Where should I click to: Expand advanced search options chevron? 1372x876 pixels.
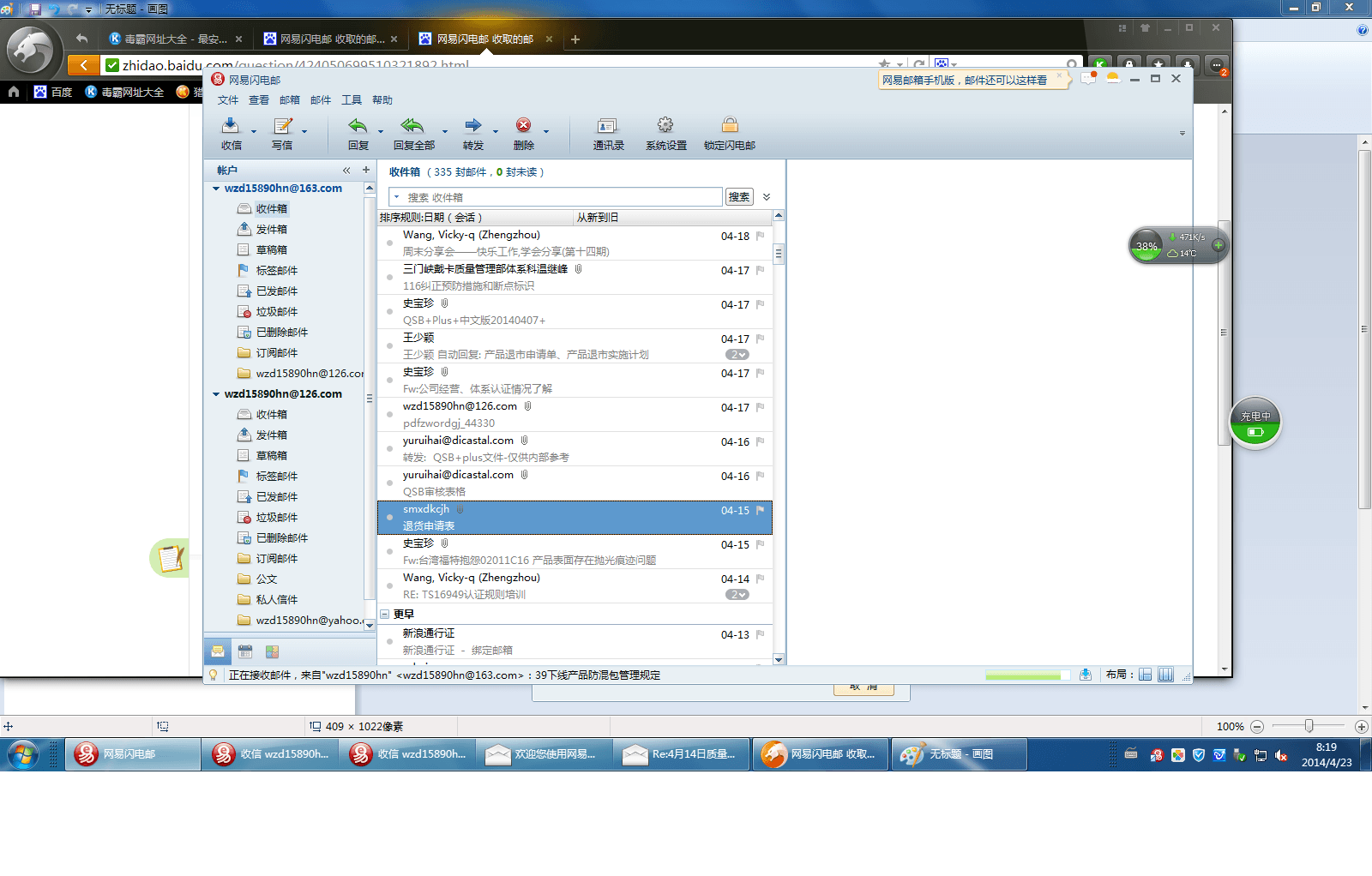click(767, 197)
